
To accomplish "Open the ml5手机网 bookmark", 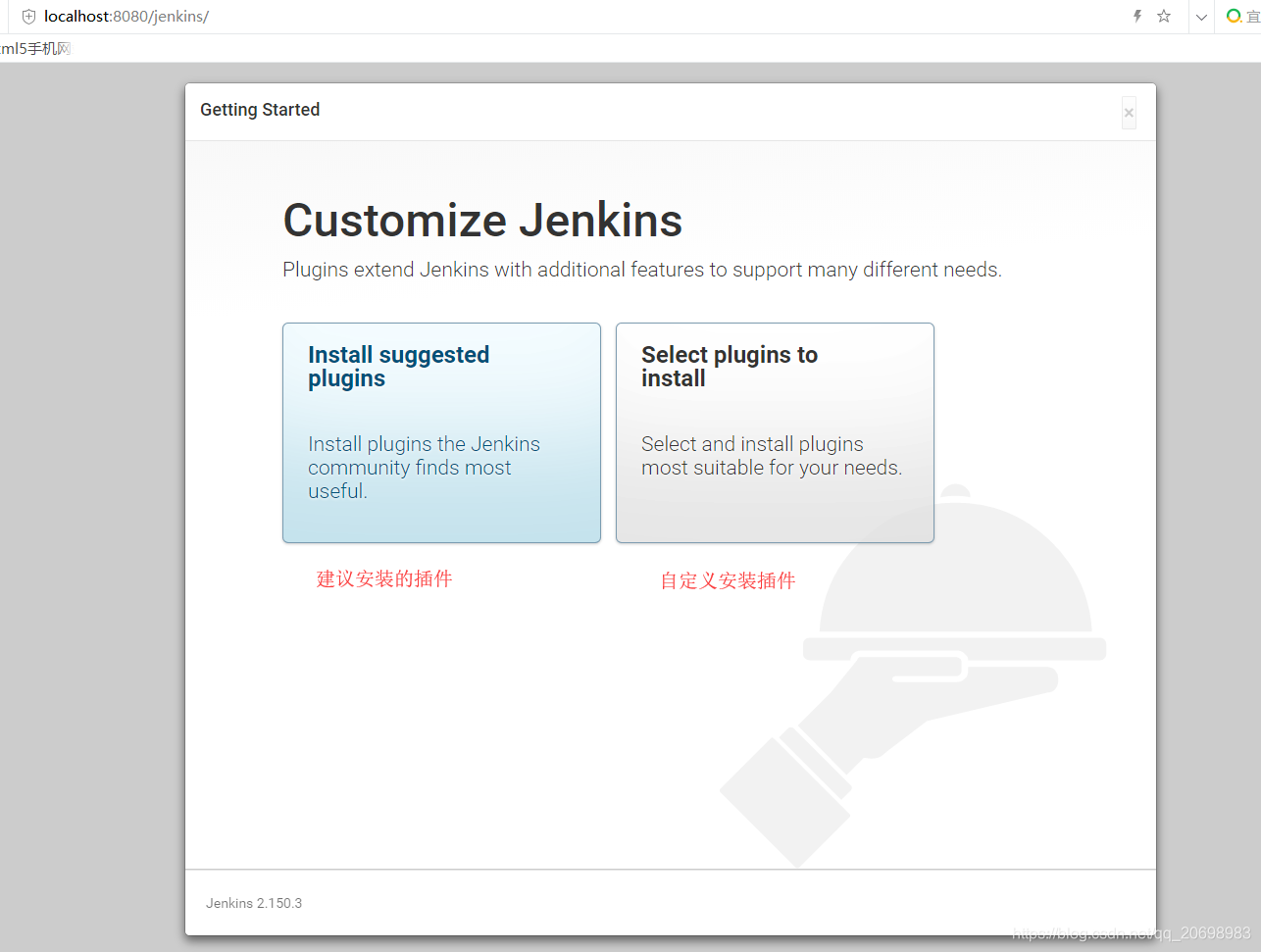I will tap(35, 49).
